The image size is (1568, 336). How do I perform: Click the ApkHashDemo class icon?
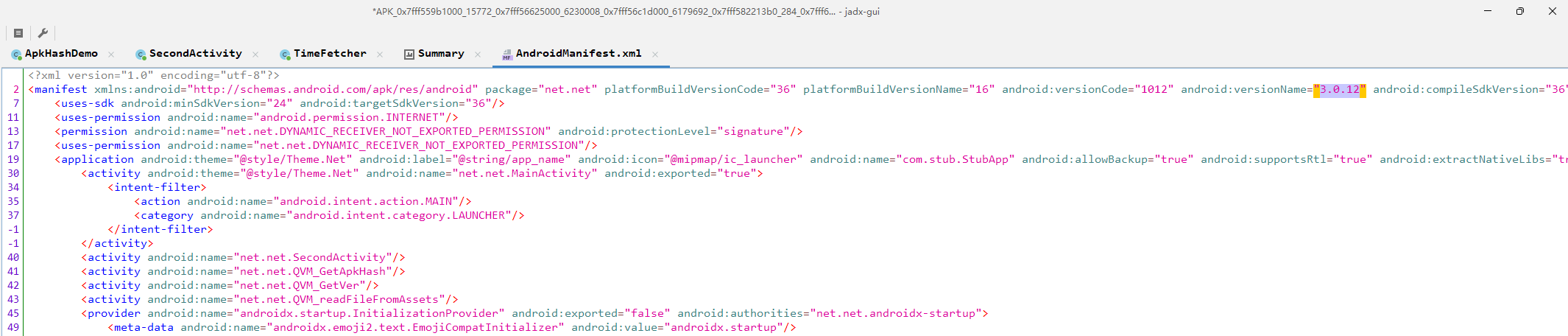(x=16, y=55)
